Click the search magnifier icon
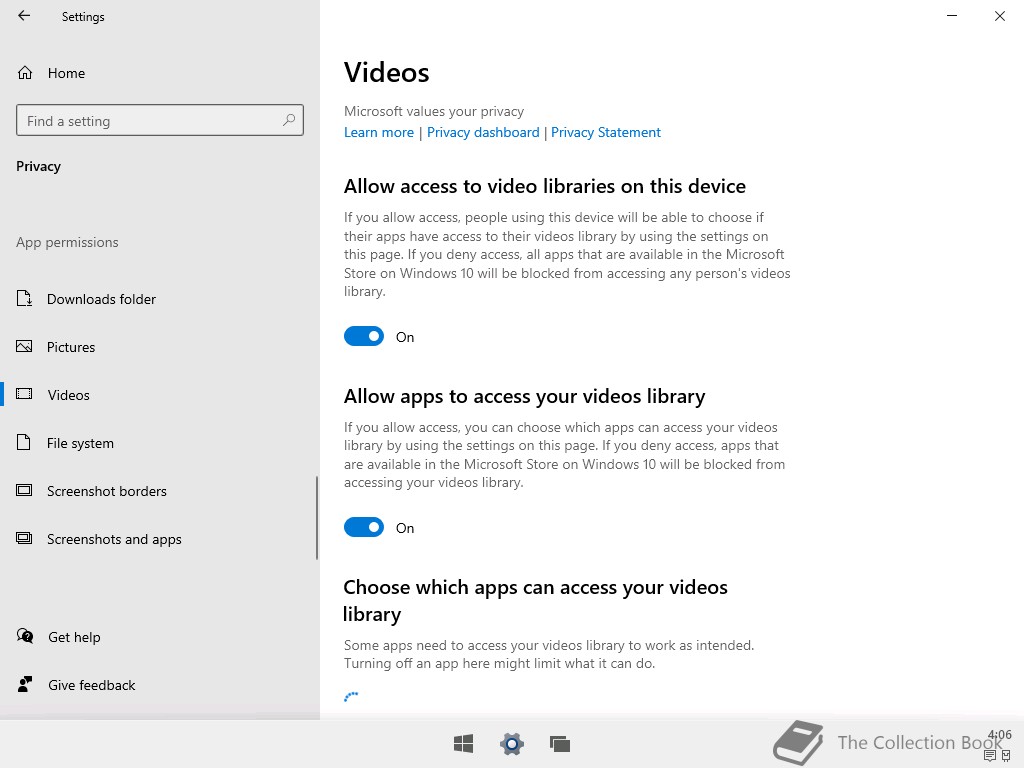Image resolution: width=1024 pixels, height=768 pixels. coord(289,120)
